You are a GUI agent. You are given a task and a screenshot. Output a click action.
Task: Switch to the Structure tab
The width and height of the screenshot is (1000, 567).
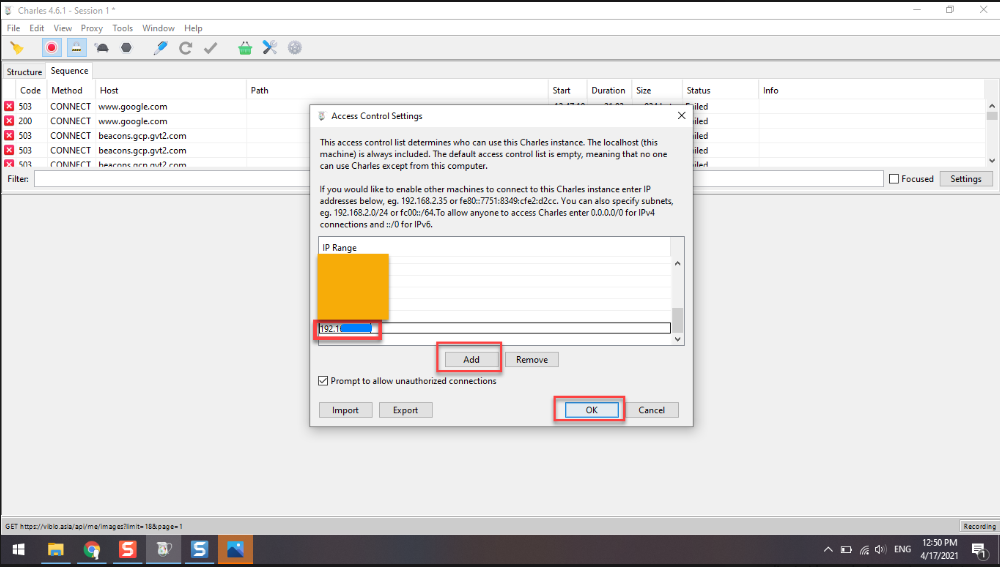tap(24, 72)
